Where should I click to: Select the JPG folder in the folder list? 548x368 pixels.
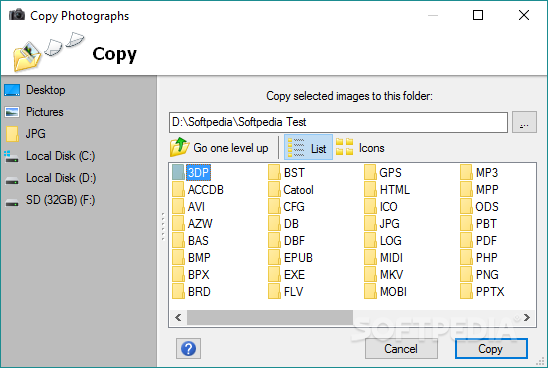coord(382,224)
